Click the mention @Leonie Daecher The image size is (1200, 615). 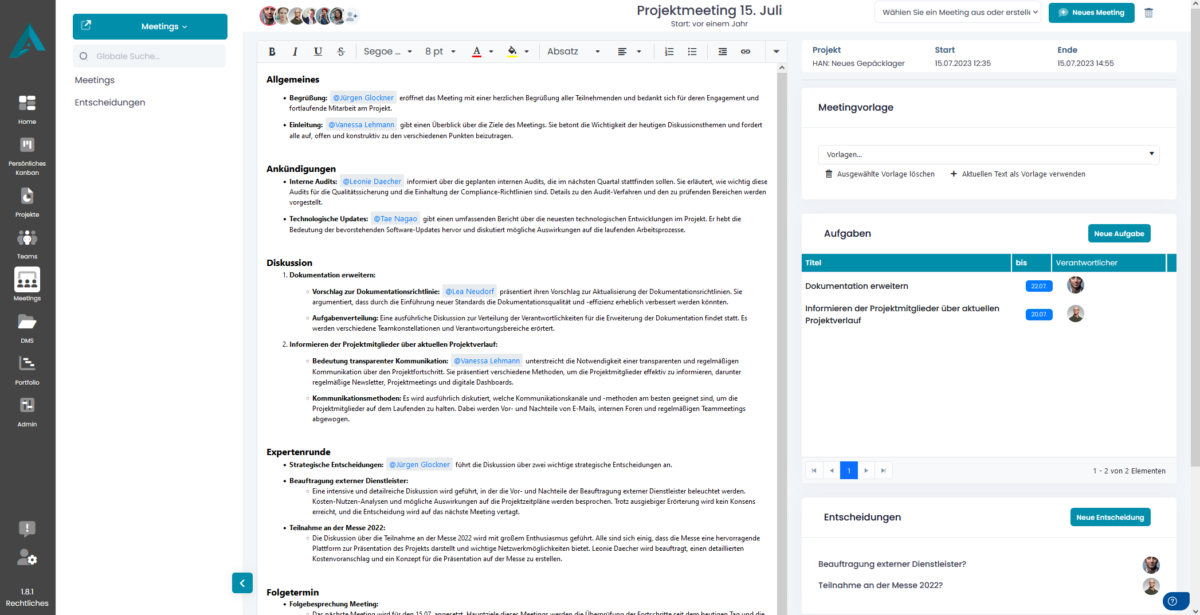[372, 181]
